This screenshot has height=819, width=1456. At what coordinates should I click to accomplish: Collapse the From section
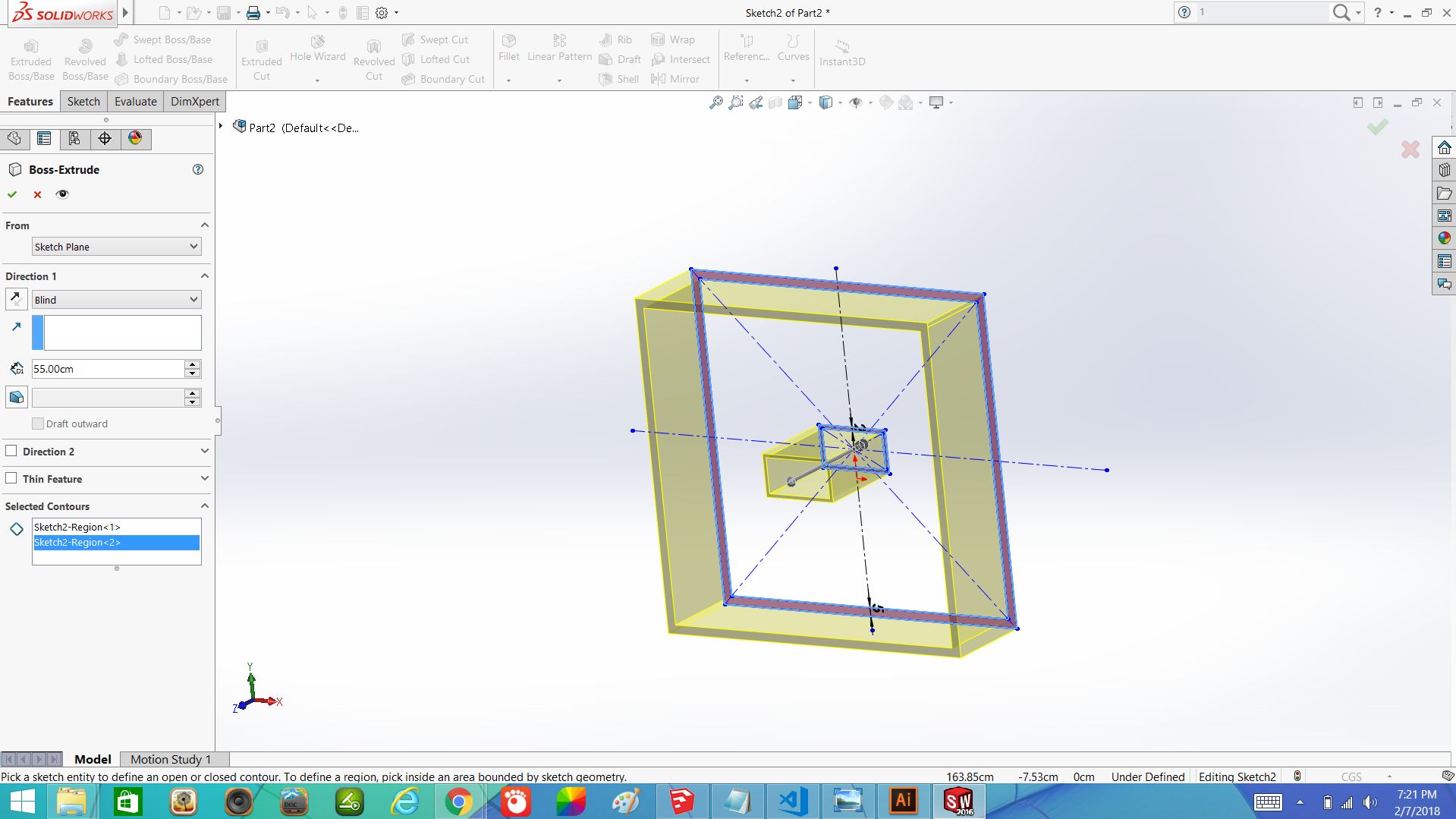click(x=204, y=225)
